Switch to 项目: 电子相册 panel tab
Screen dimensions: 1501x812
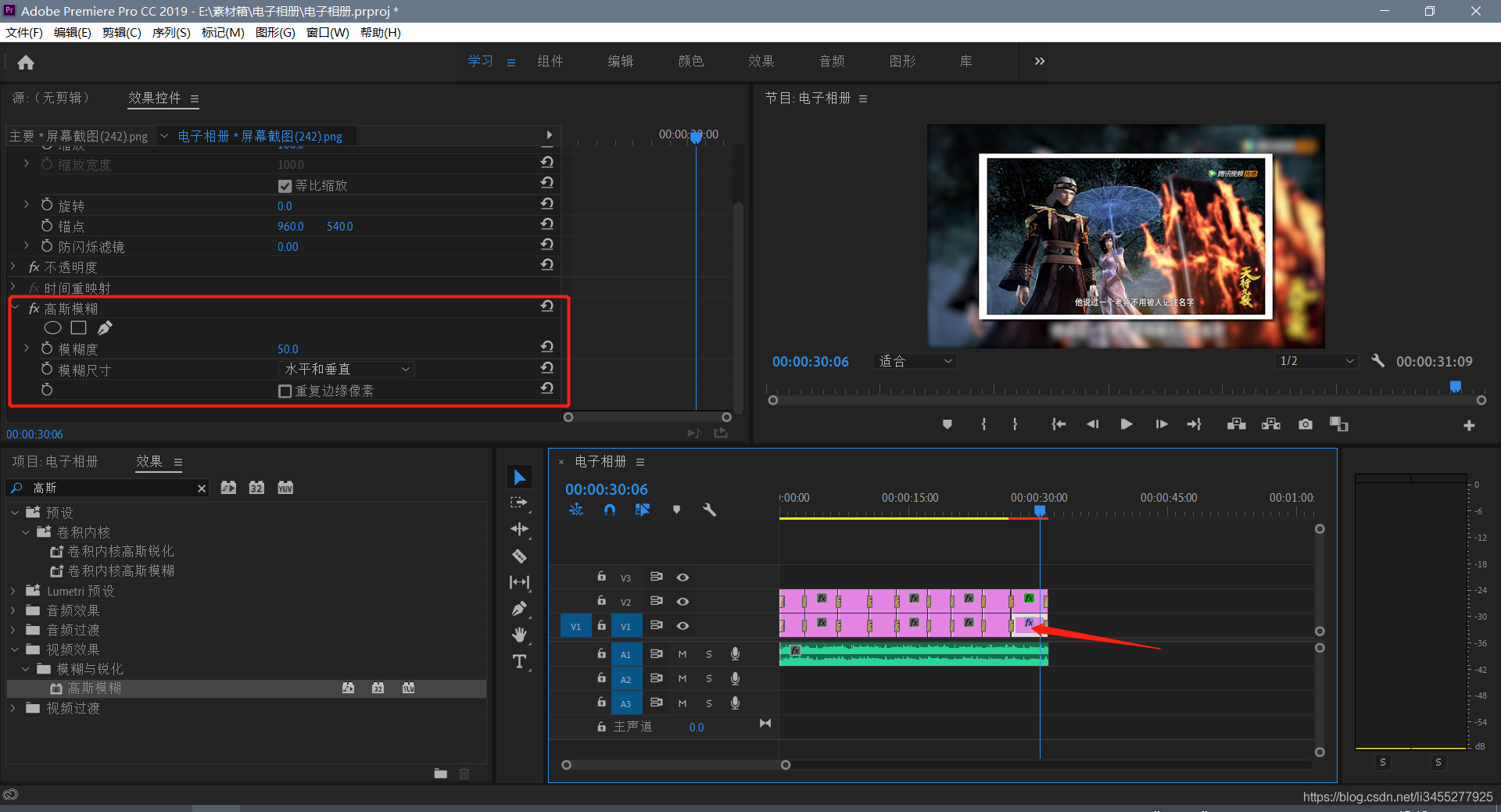coord(56,461)
